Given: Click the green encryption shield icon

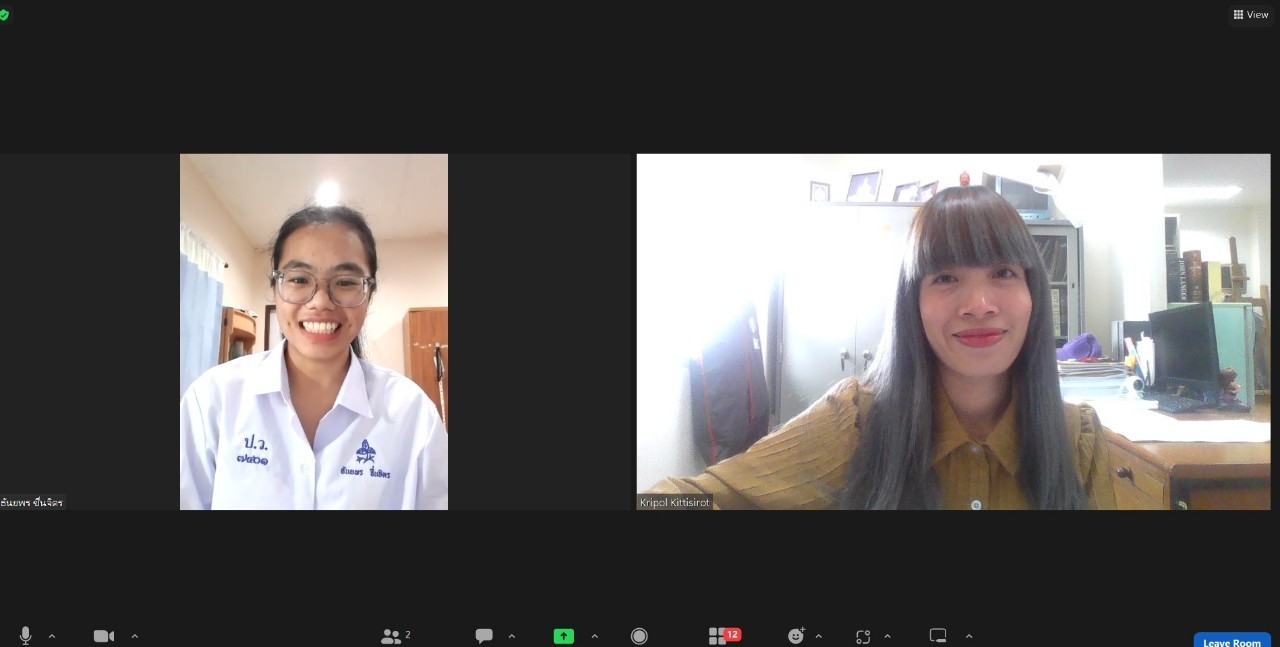Looking at the screenshot, I should point(5,15).
